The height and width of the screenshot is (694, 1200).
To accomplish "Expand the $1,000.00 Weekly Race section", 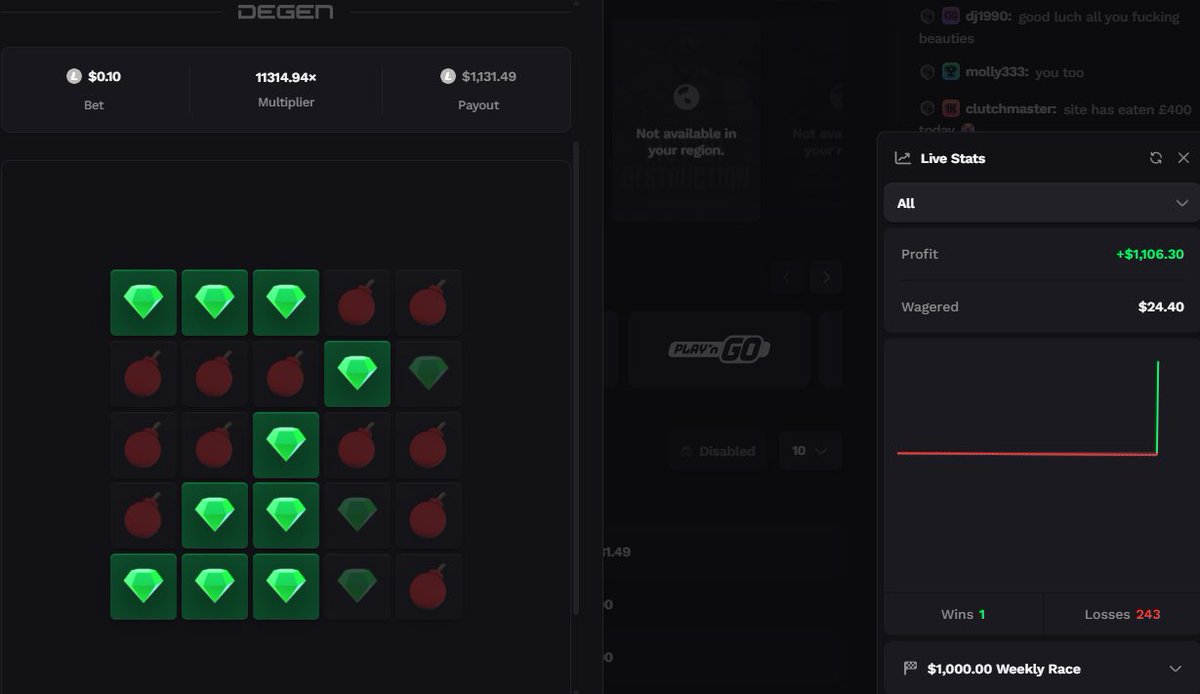I will click(1041, 668).
